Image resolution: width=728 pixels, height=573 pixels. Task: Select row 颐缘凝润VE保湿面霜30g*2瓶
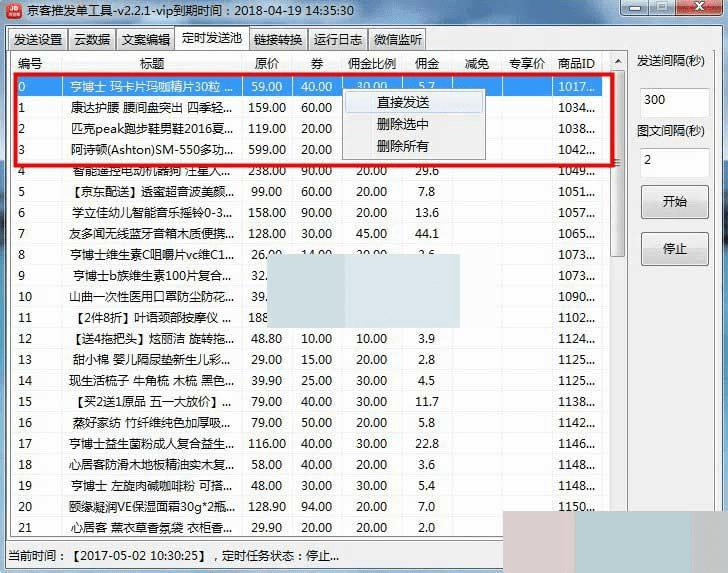308,506
